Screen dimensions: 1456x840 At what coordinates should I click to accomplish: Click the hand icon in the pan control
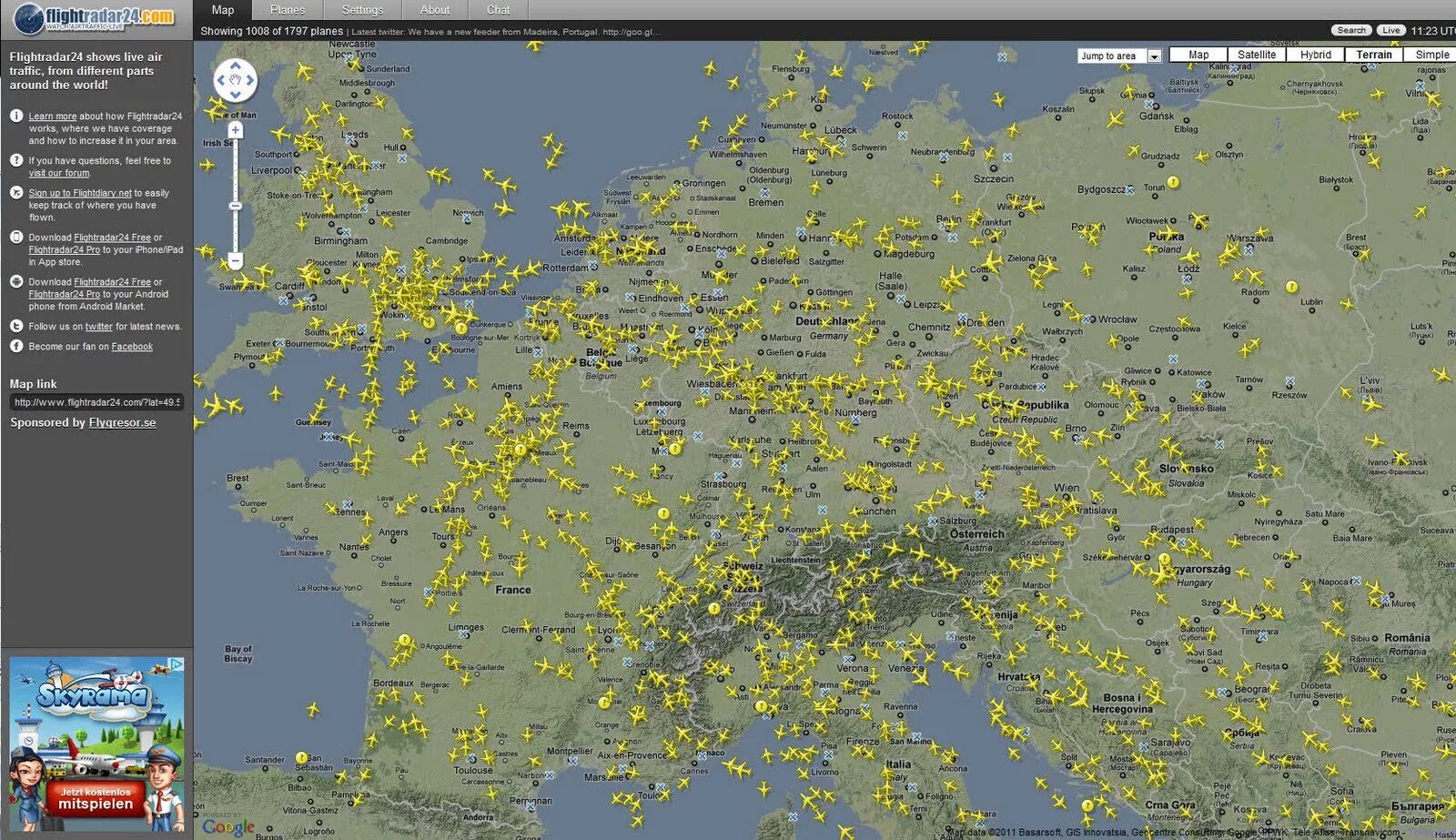coord(235,80)
